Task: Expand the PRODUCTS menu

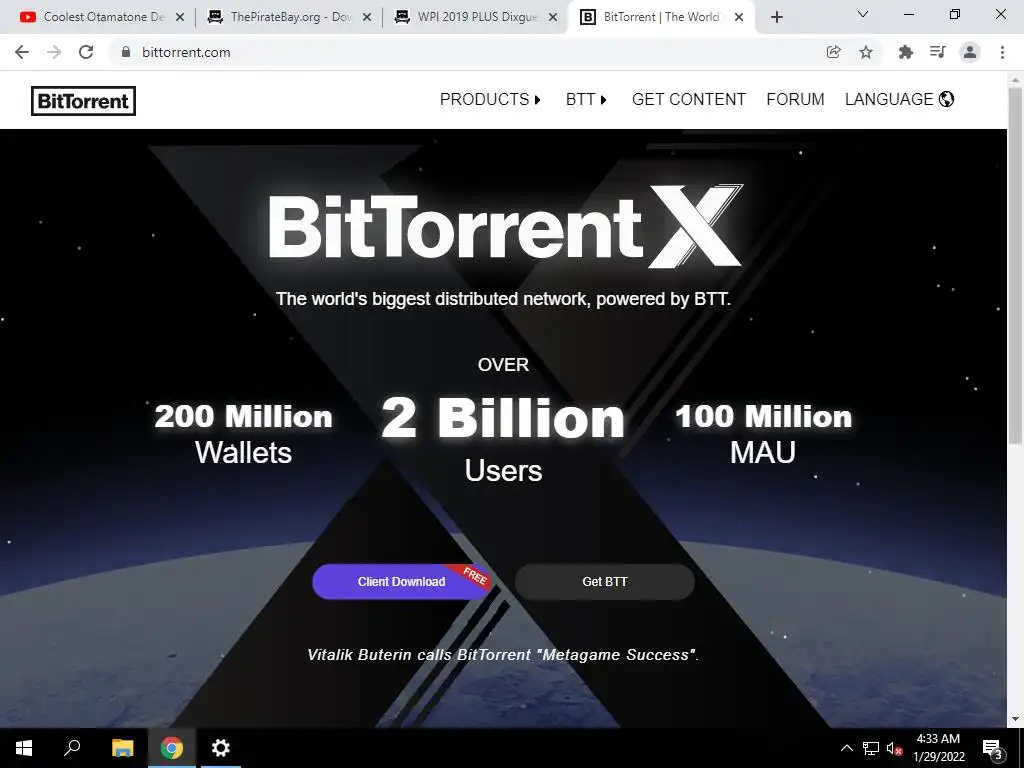Action: tap(490, 99)
